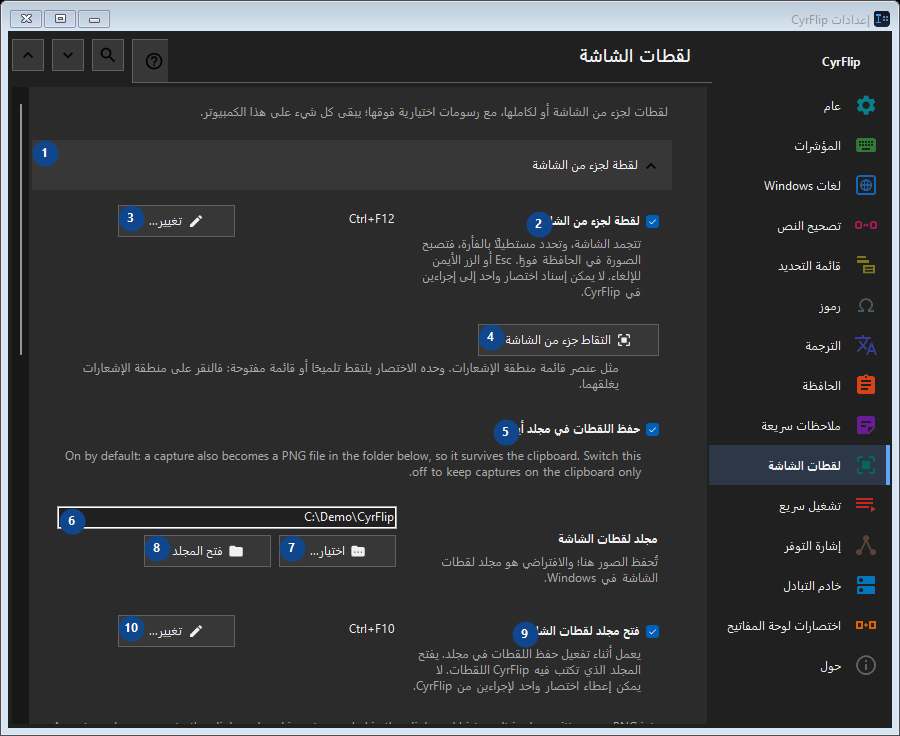Toggle the لقطة لجزء من الشاشة checkbox
900x736 pixels.
tap(653, 221)
